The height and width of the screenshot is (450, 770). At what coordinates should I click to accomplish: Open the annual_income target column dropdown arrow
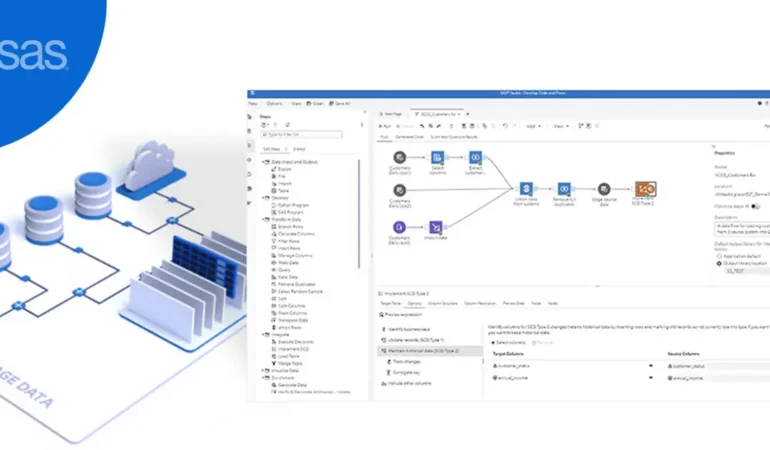coord(651,378)
